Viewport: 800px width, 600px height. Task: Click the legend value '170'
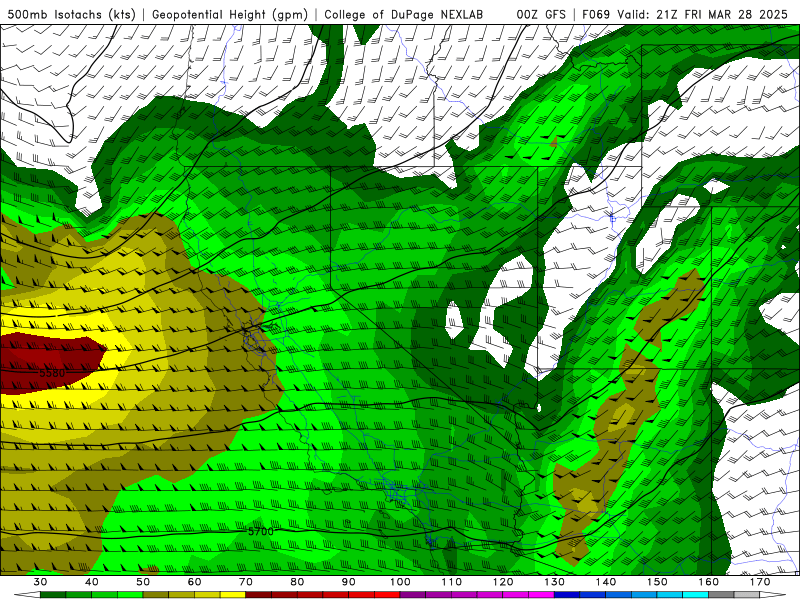click(x=760, y=582)
